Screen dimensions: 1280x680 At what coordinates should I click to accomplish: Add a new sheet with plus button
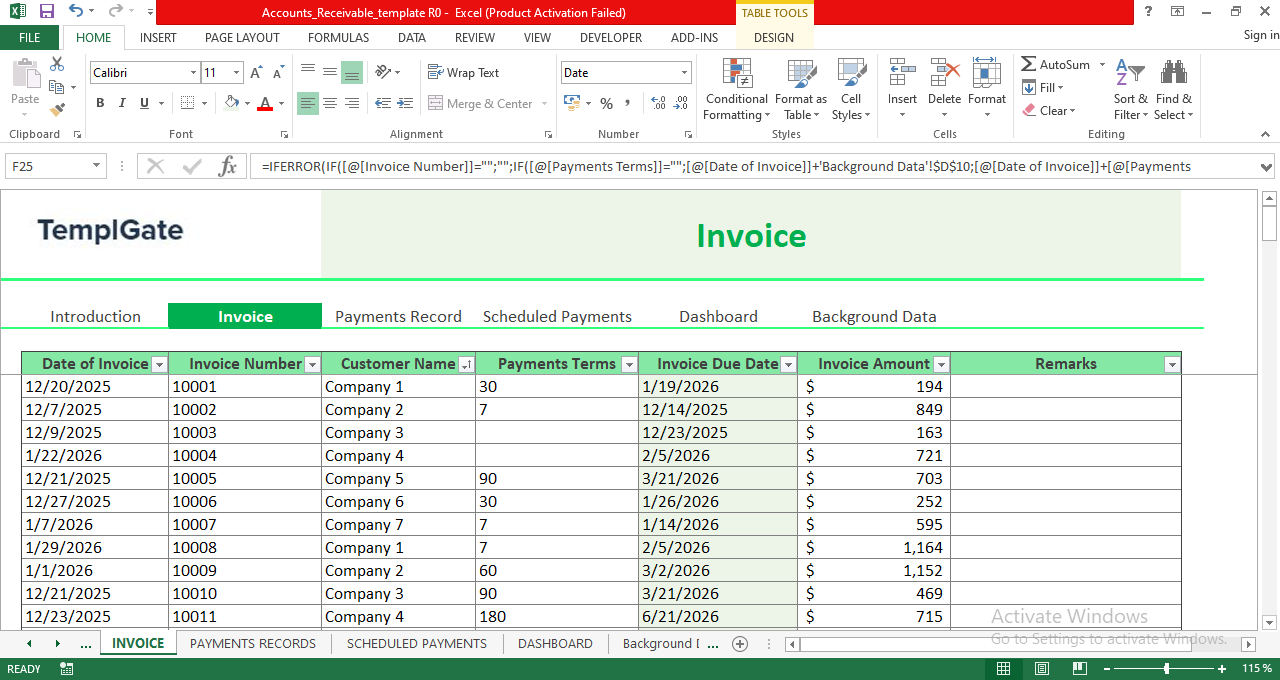tap(740, 644)
